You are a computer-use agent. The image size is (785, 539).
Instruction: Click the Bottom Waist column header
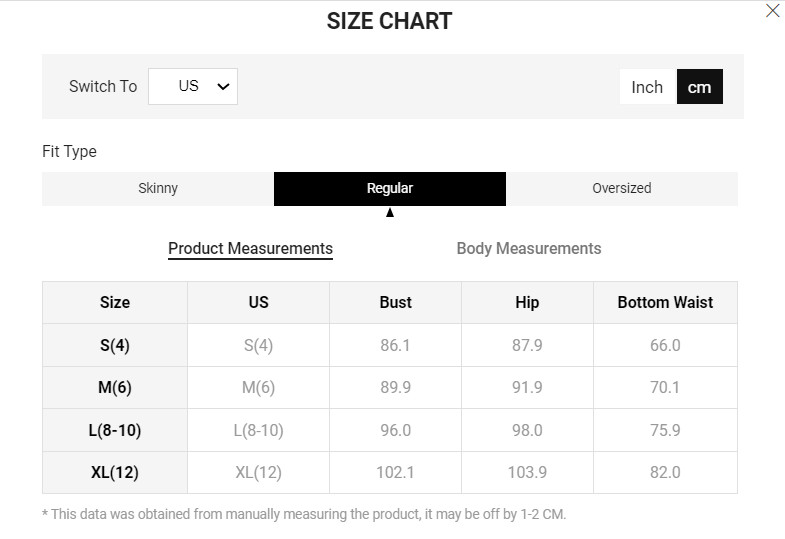(x=665, y=302)
